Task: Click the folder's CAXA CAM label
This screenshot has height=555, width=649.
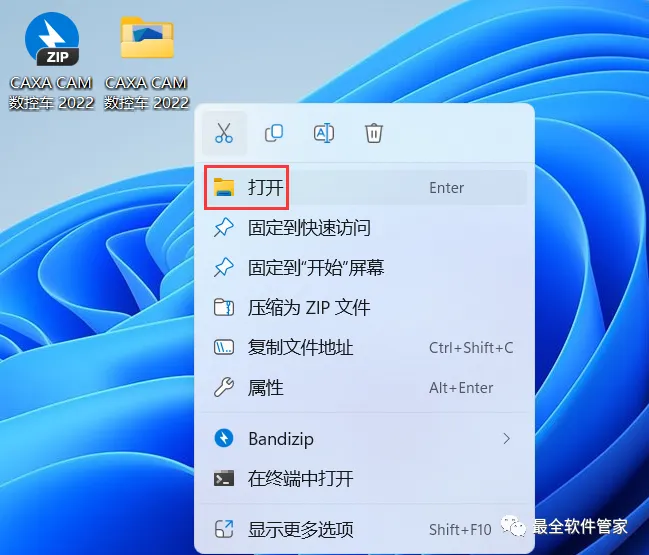Action: click(x=147, y=93)
